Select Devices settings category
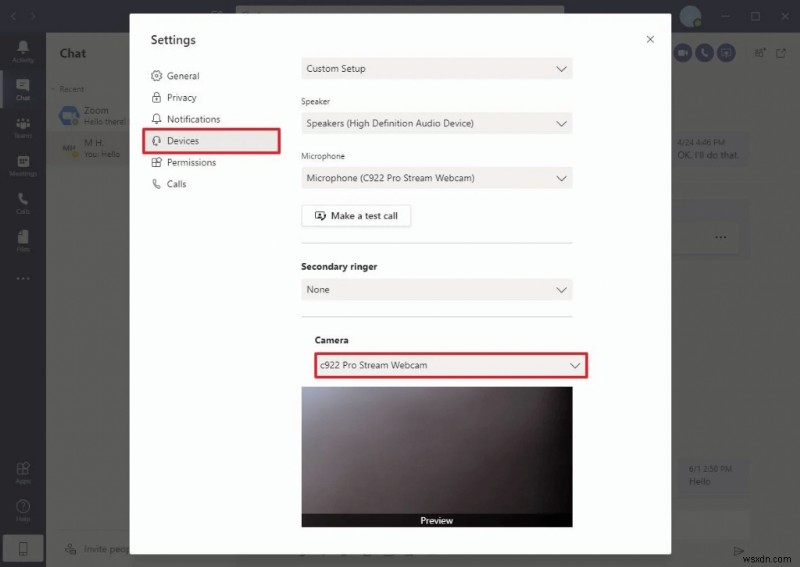The image size is (800, 567). (211, 141)
